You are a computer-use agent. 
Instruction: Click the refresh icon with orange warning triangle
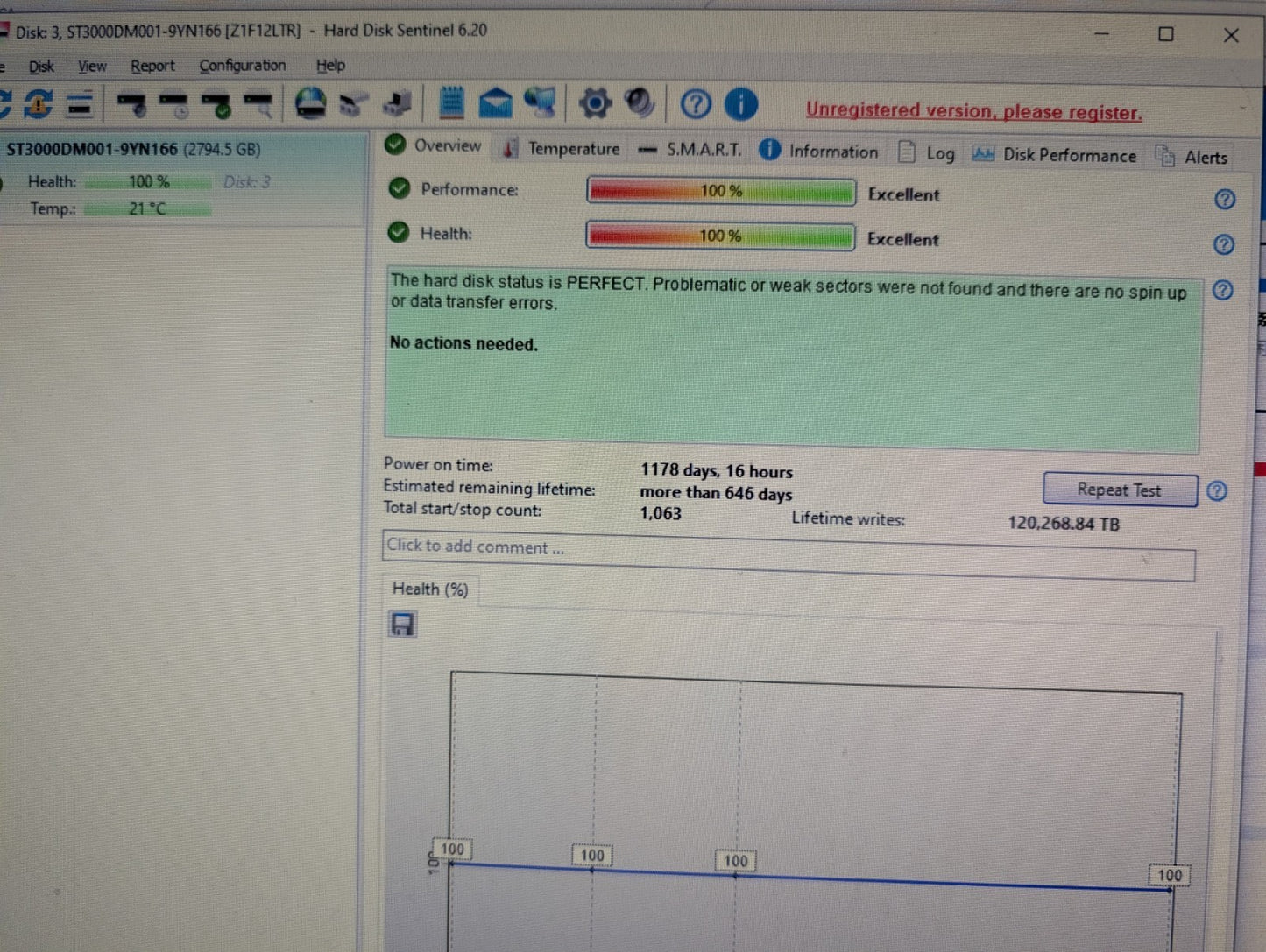pyautogui.click(x=38, y=103)
